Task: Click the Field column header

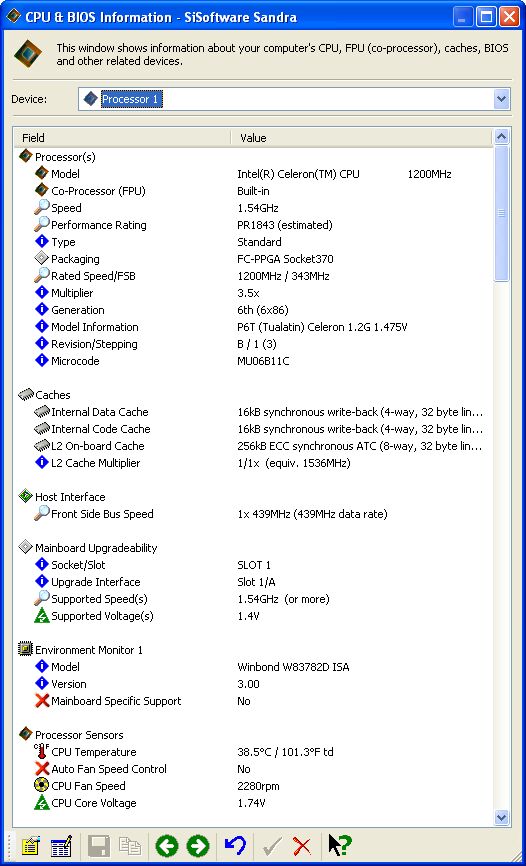Action: tap(122, 138)
